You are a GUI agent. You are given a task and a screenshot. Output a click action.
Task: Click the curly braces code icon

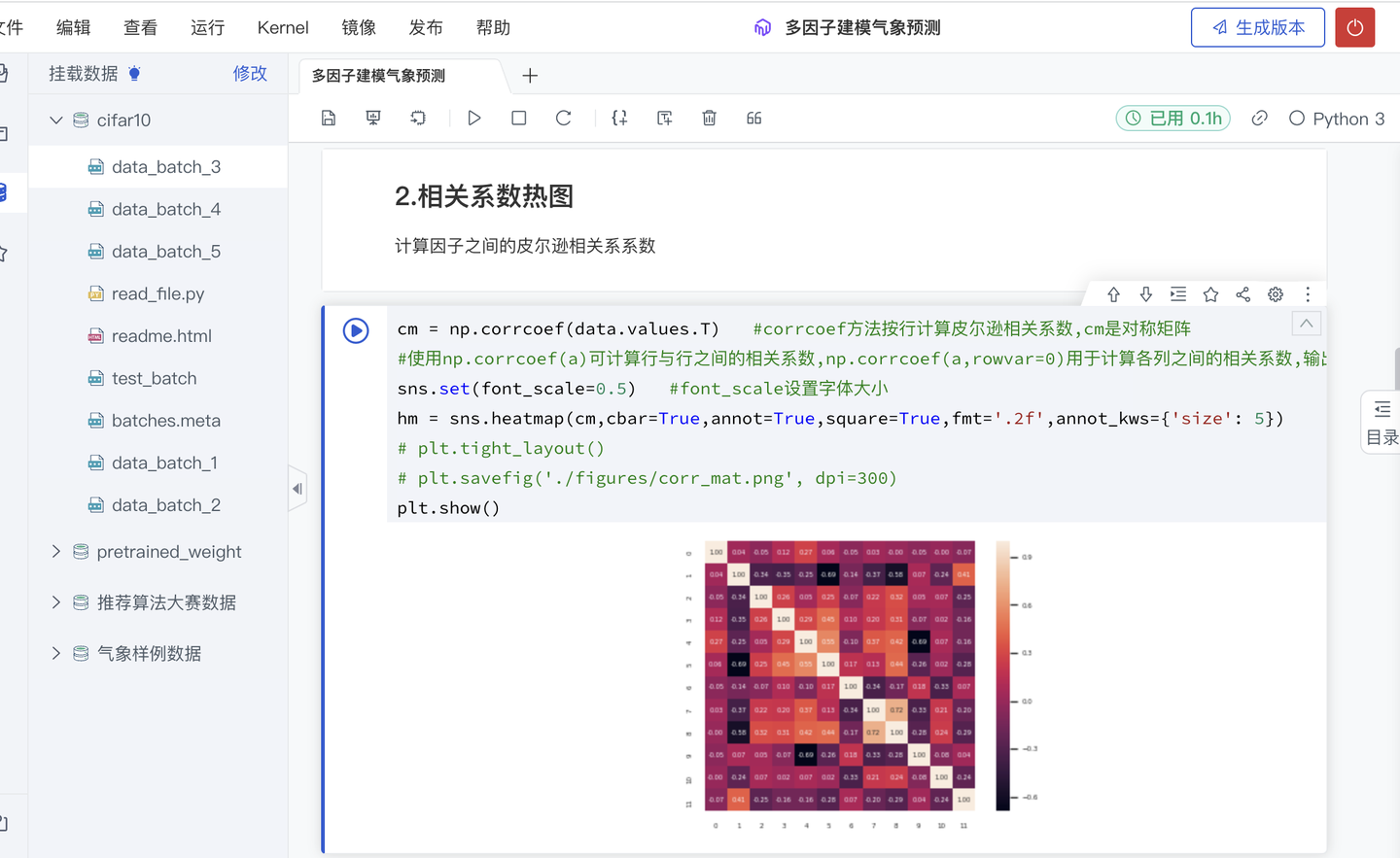tap(619, 118)
